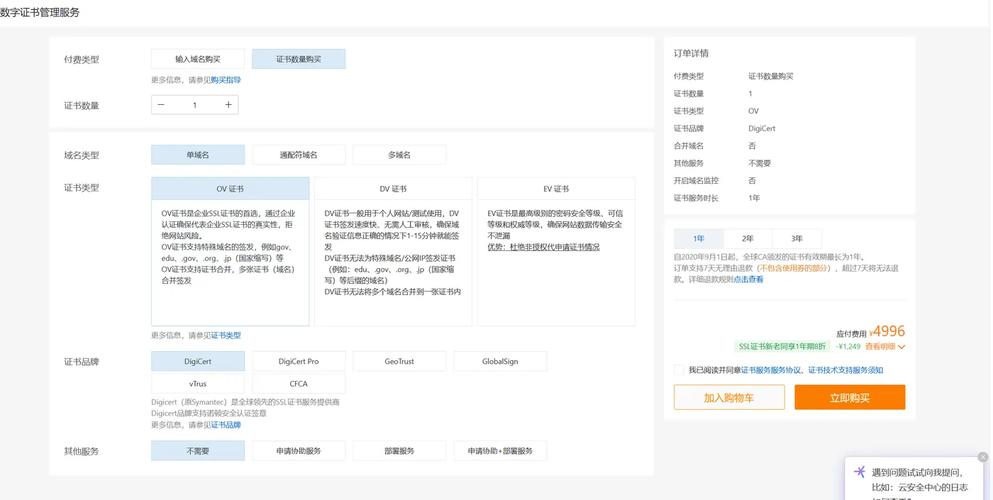Increase certificate quantity with plus button

tap(229, 105)
